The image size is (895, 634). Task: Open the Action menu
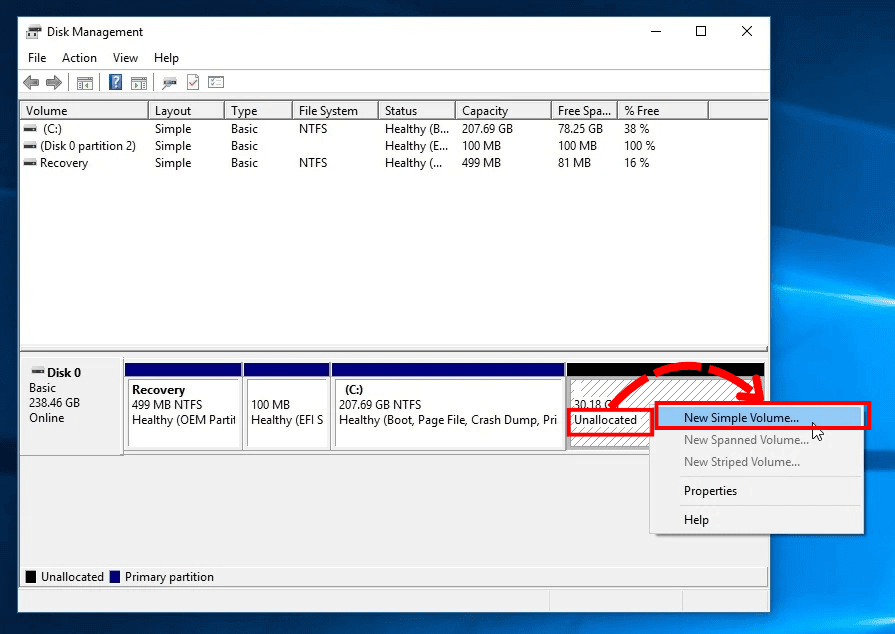(x=79, y=57)
